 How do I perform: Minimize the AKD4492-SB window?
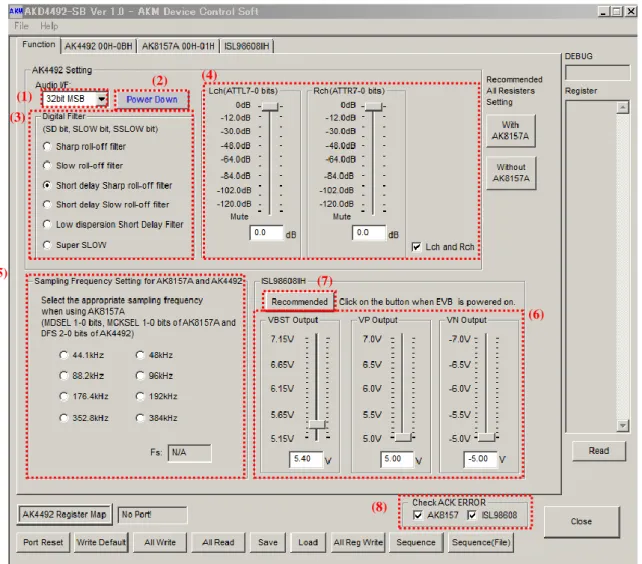(x=604, y=11)
